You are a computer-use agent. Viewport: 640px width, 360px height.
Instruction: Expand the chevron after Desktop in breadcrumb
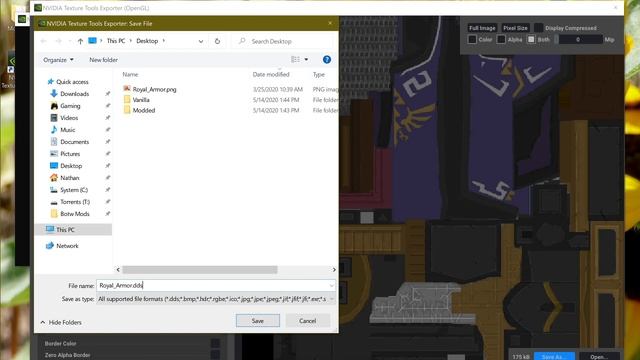point(164,41)
